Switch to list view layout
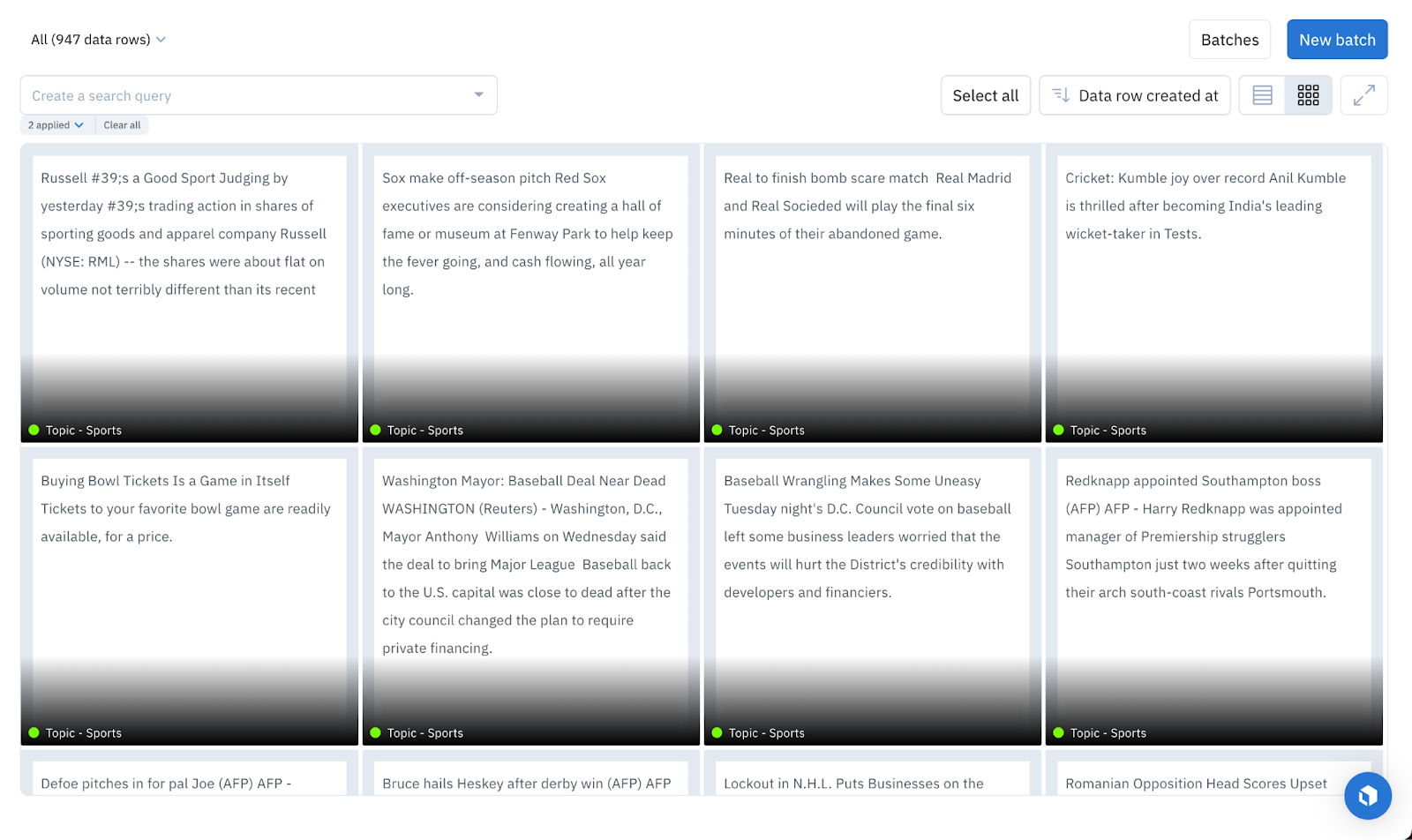 (1262, 95)
